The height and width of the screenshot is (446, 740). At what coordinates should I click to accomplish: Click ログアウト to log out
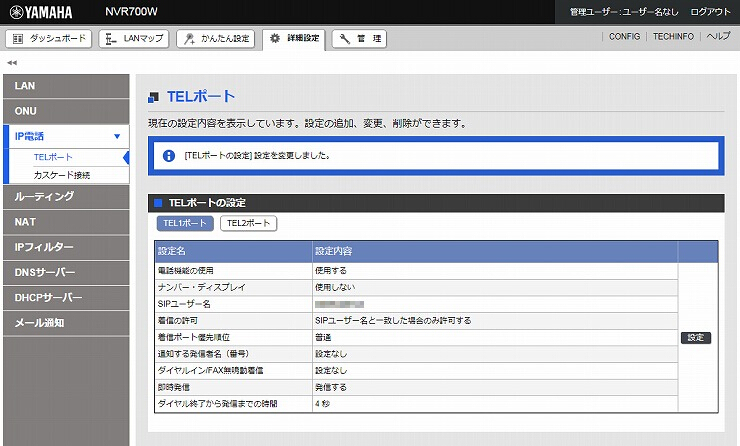[710, 12]
